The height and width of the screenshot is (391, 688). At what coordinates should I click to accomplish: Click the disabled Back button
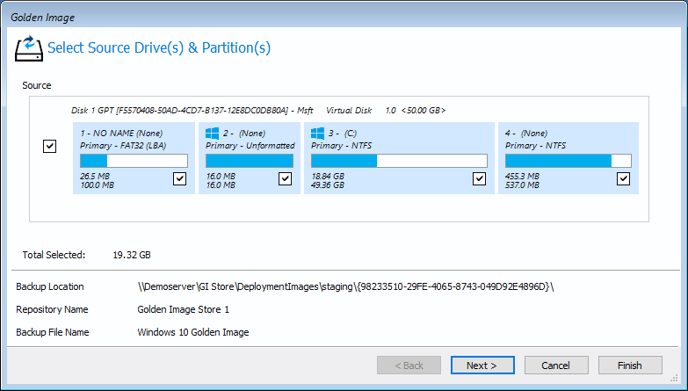[409, 365]
